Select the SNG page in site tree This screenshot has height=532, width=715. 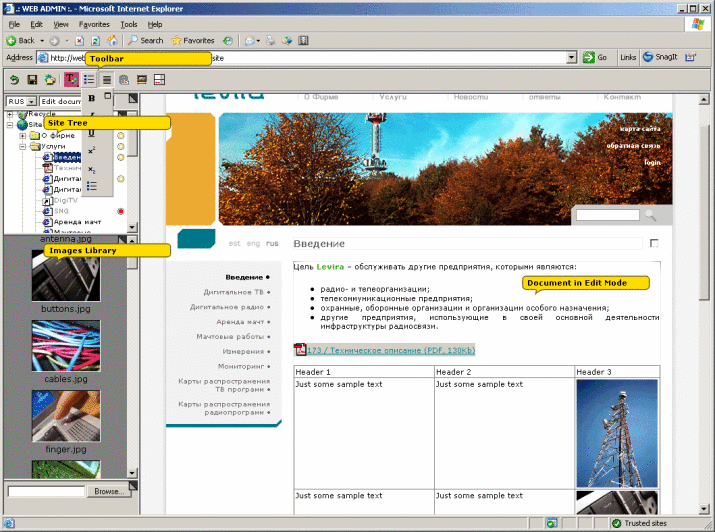[61, 211]
